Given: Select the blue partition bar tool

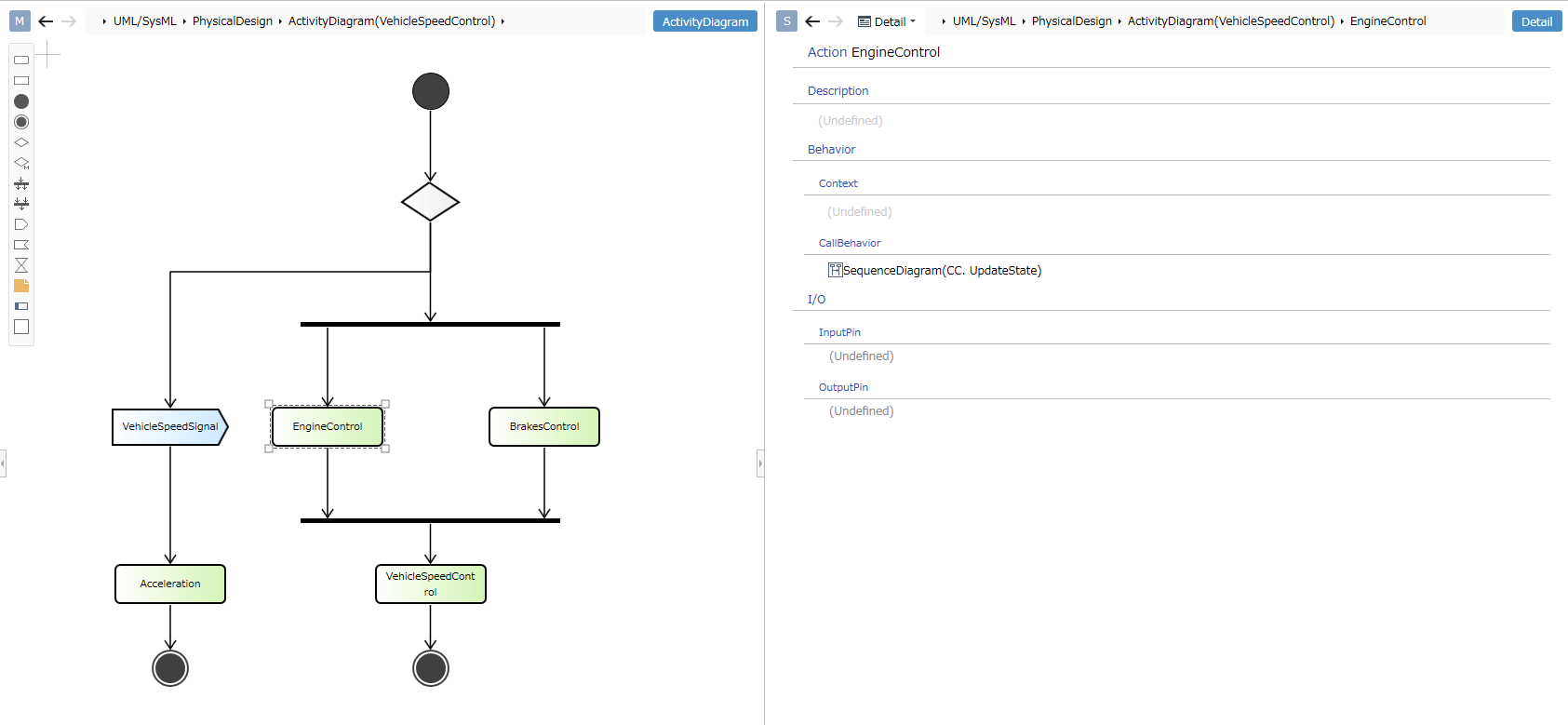Looking at the screenshot, I should tap(21, 306).
